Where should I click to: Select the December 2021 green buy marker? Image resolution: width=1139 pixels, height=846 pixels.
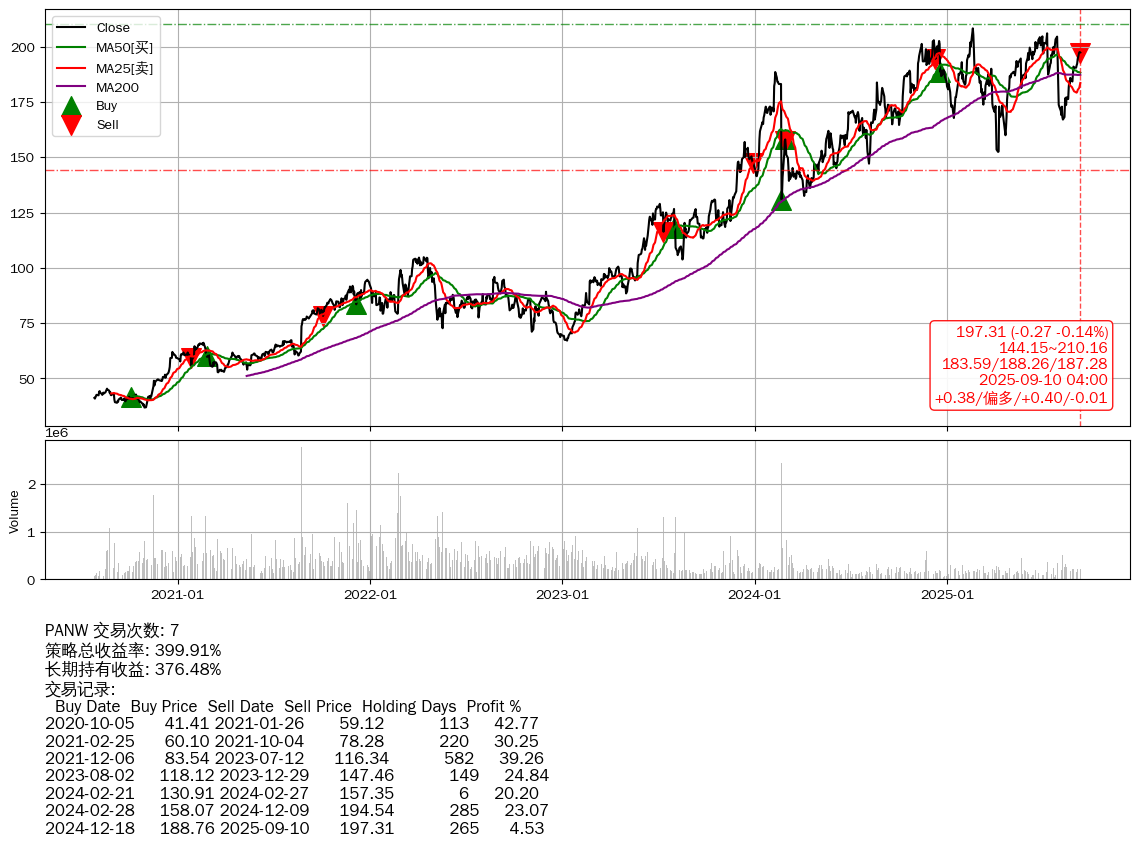(x=356, y=305)
